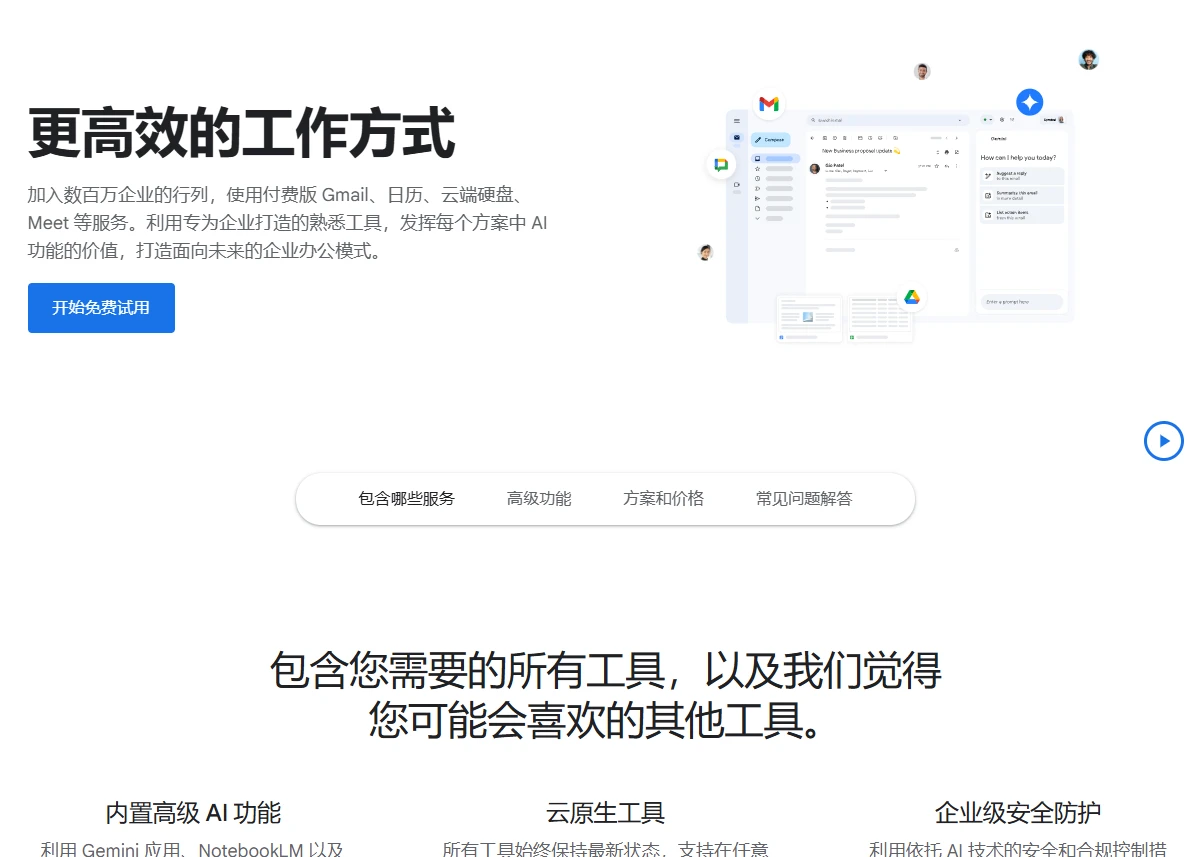
Task: Click the search magnifier in the Gmail search bar
Action: (813, 120)
